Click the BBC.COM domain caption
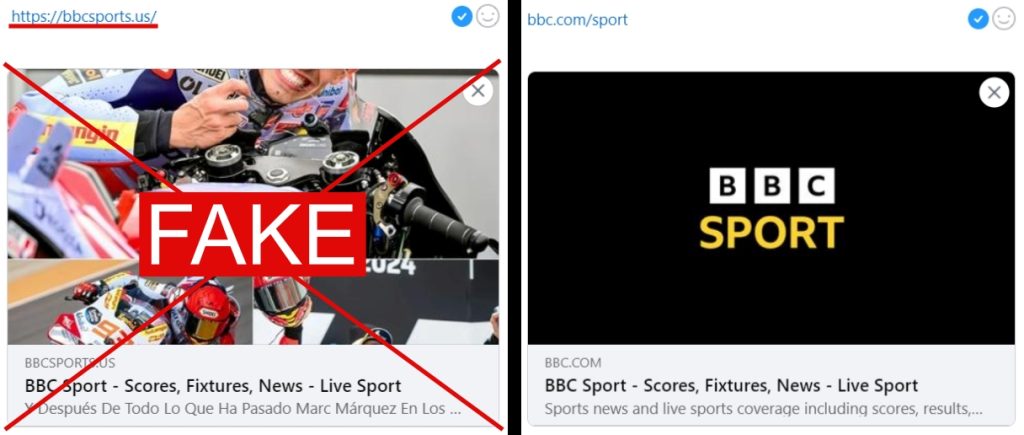Image resolution: width=1024 pixels, height=435 pixels. click(573, 363)
